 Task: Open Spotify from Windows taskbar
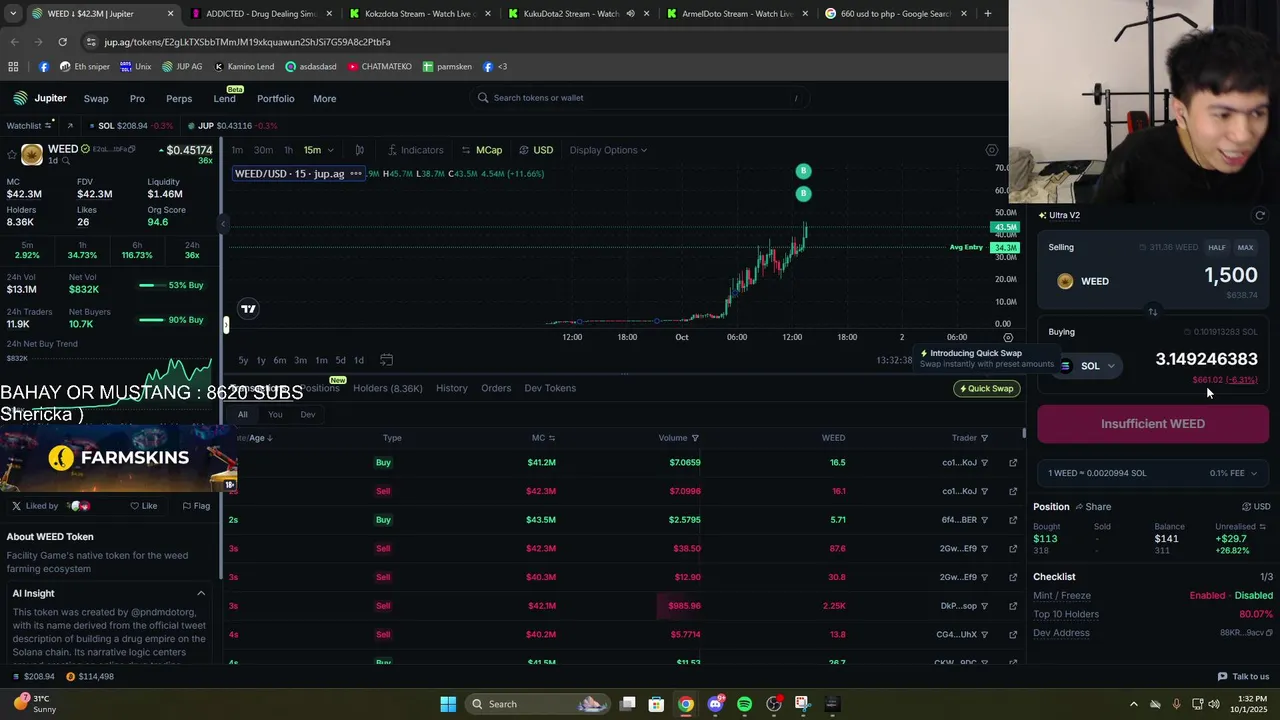pos(744,704)
